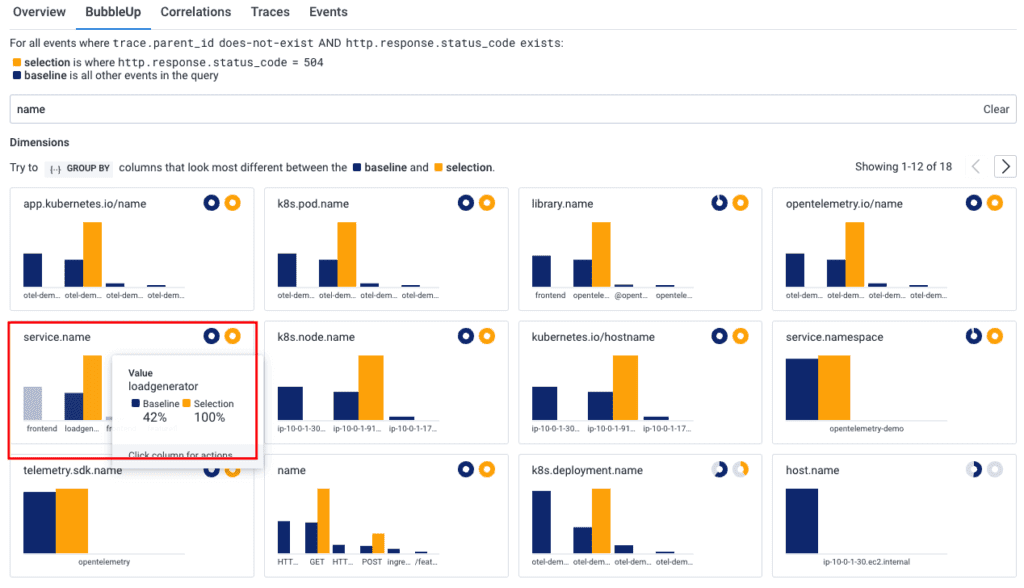Viewport: 1024px width, 588px height.
Task: Switch to the Traces tab
Action: [x=270, y=12]
